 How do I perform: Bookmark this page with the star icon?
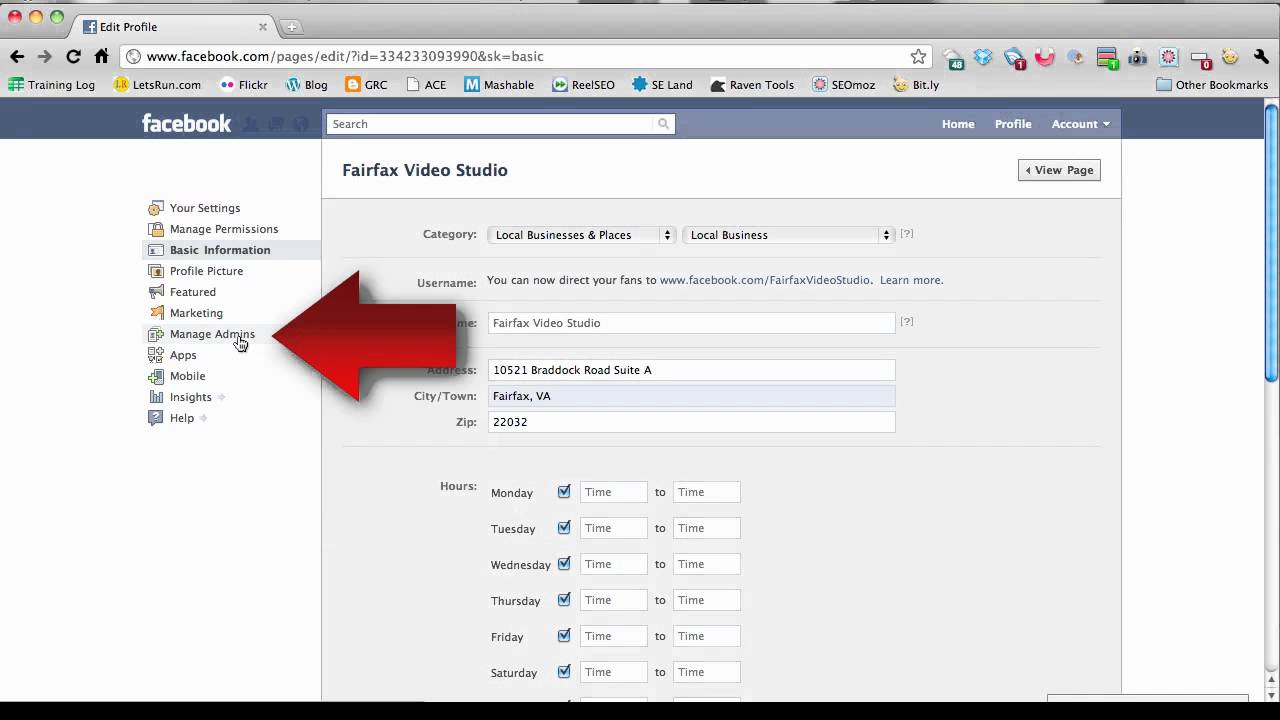pyautogui.click(x=918, y=56)
